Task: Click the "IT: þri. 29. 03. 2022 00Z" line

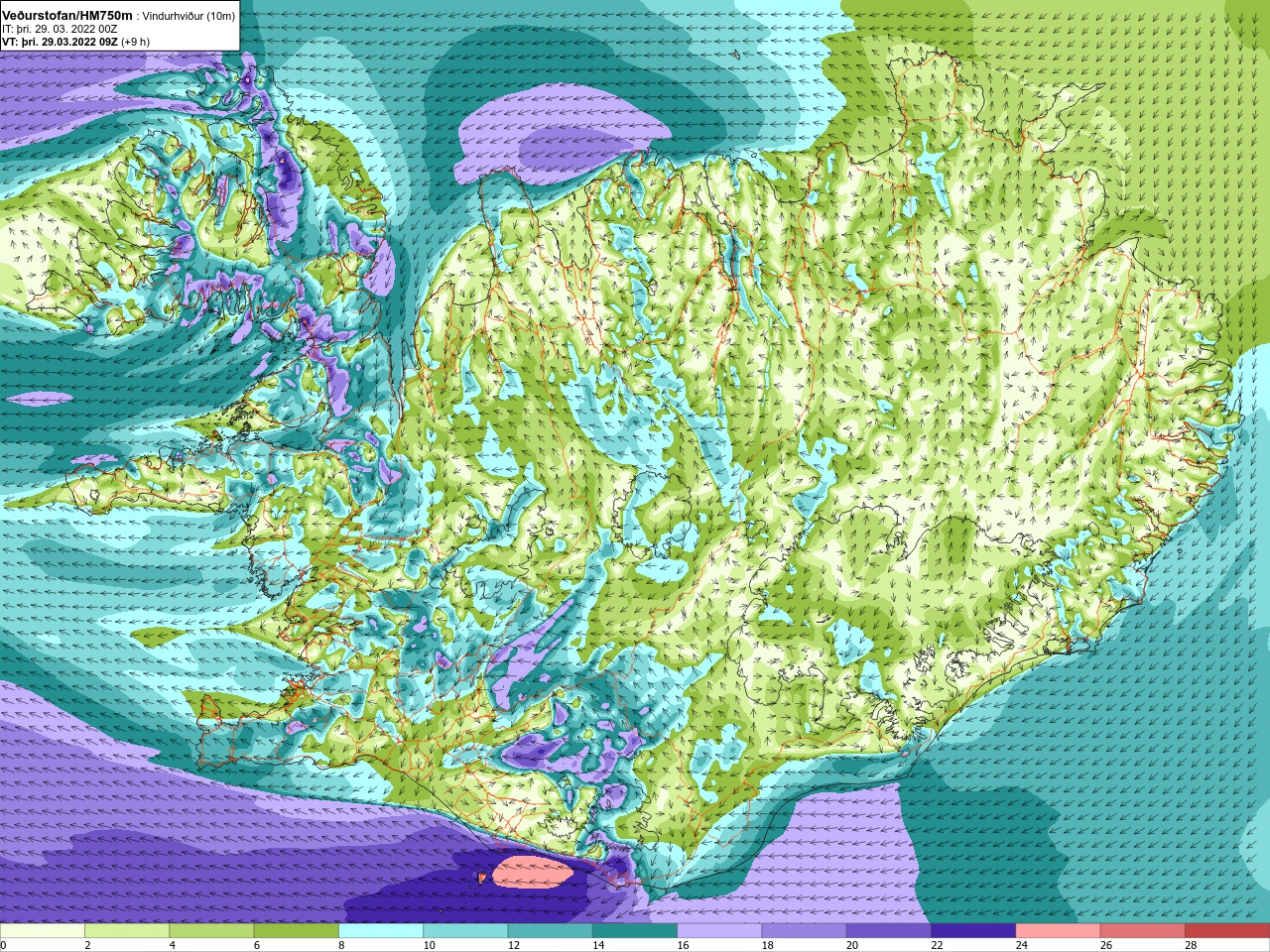Action: tap(60, 29)
